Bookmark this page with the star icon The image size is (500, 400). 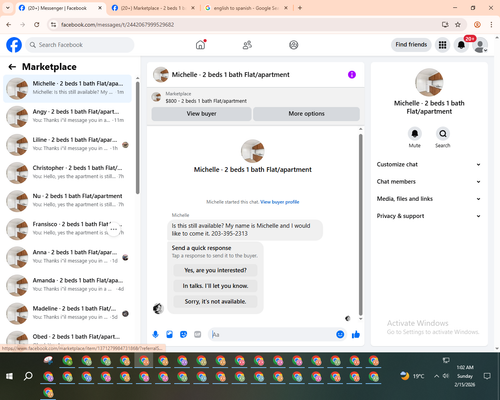click(458, 25)
